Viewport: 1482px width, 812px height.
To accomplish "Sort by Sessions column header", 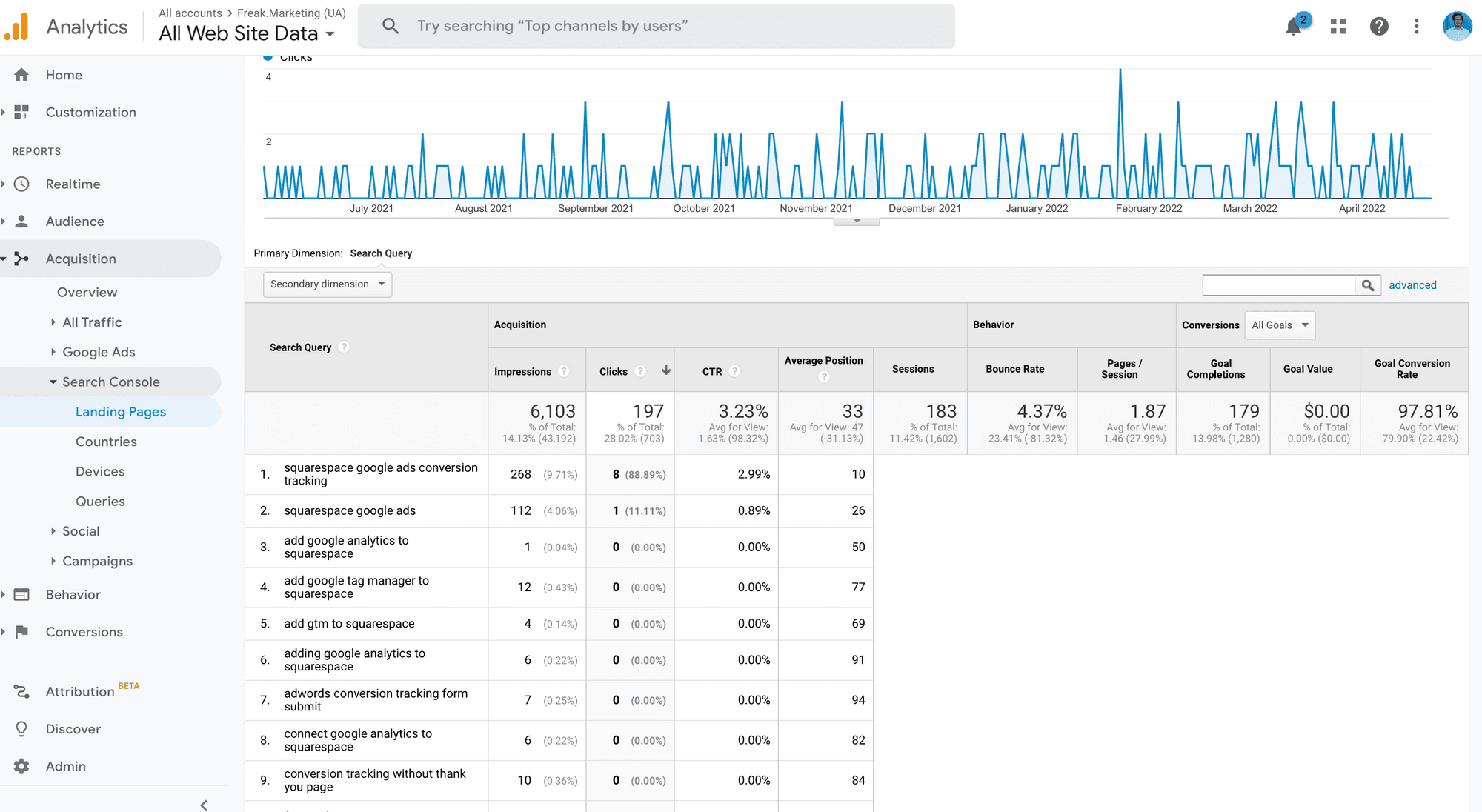I will point(913,369).
